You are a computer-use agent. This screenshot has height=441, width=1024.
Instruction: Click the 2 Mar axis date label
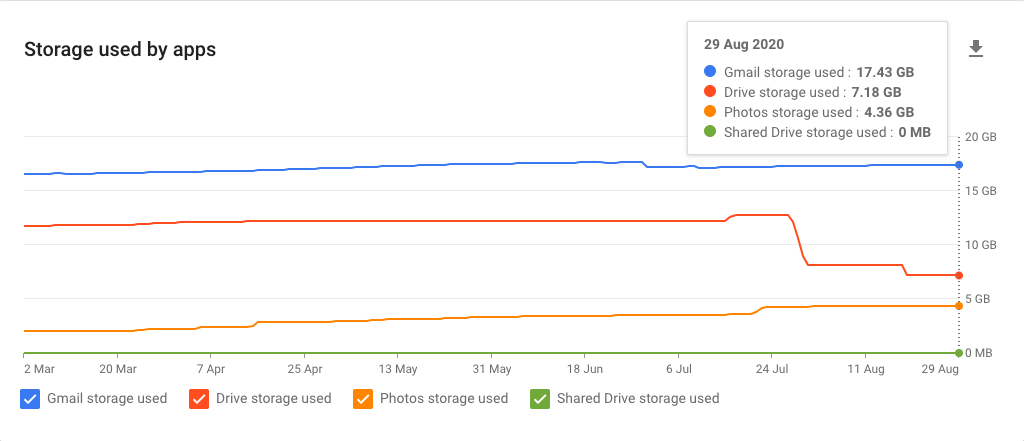[39, 369]
